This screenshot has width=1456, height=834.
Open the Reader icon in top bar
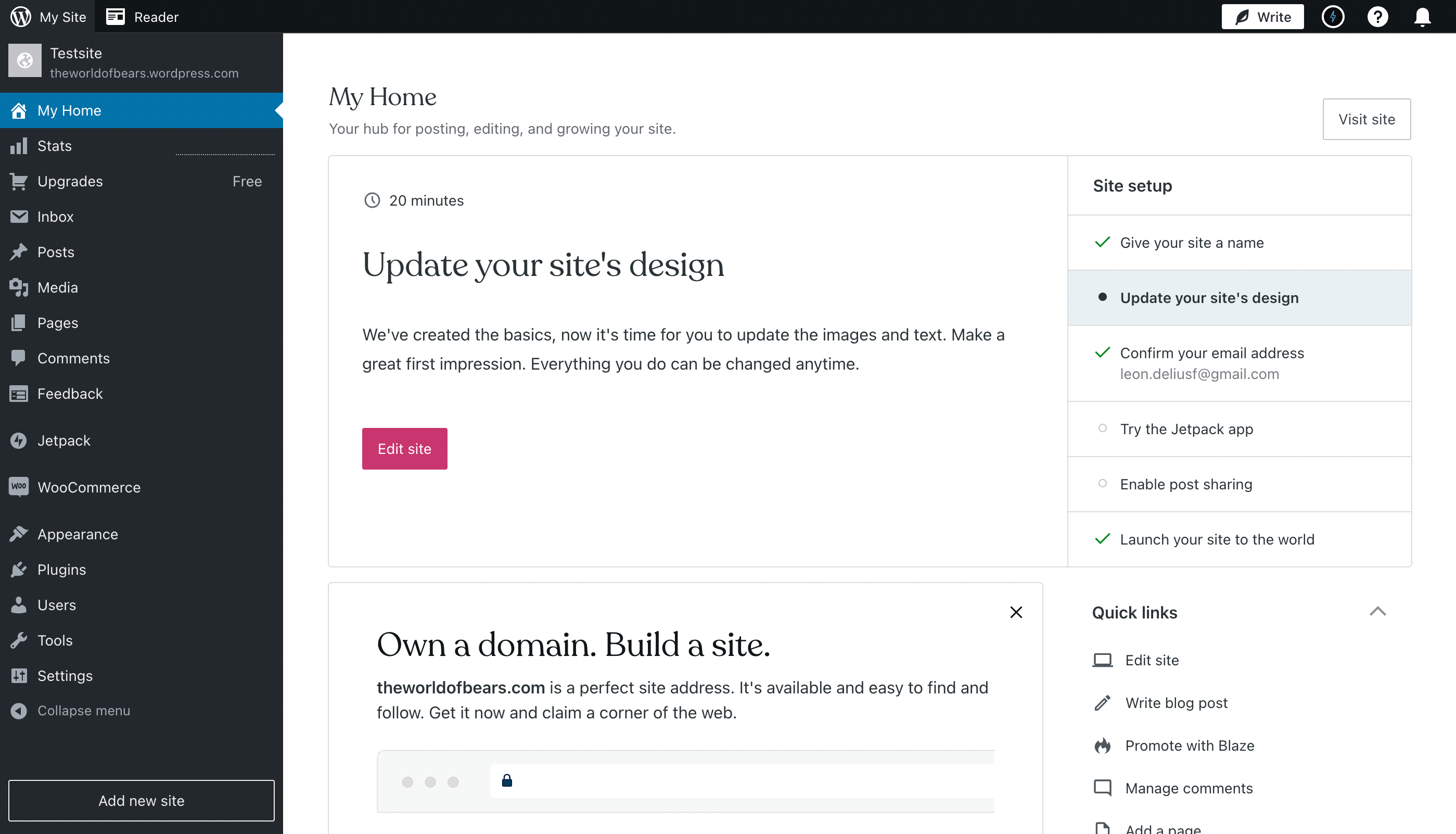pos(115,17)
